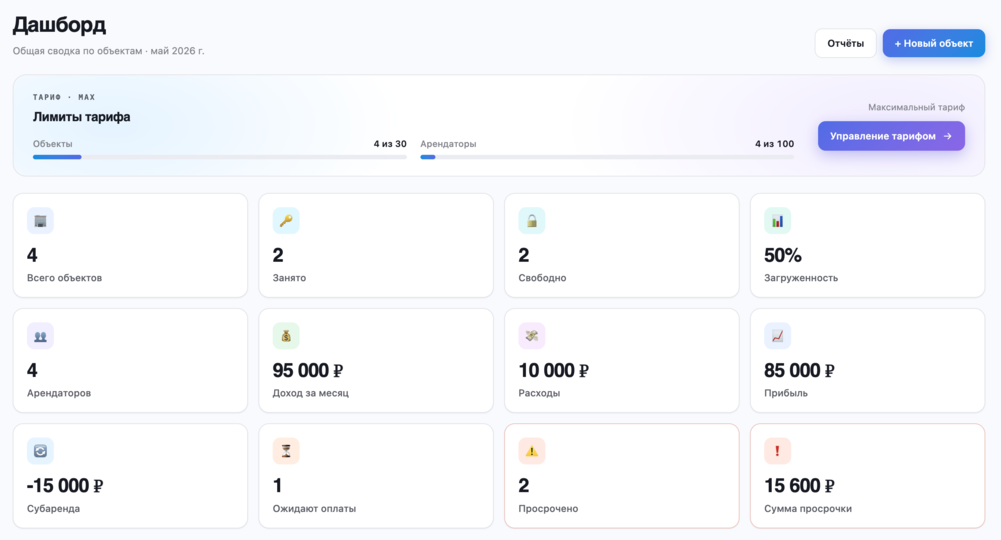Click the Объекты limit progress bar
1001x540 pixels.
pyautogui.click(x=220, y=157)
